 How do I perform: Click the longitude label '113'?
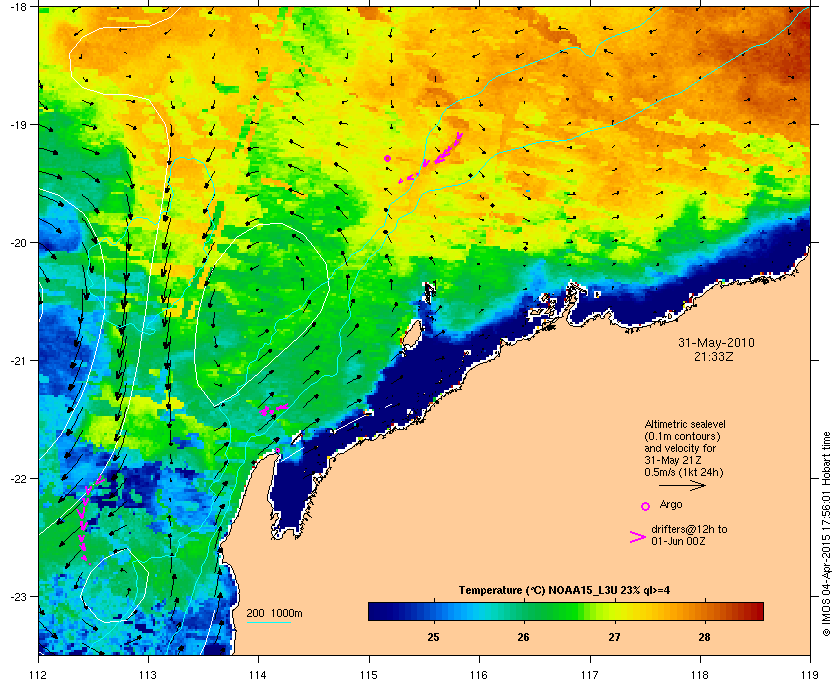tap(148, 675)
